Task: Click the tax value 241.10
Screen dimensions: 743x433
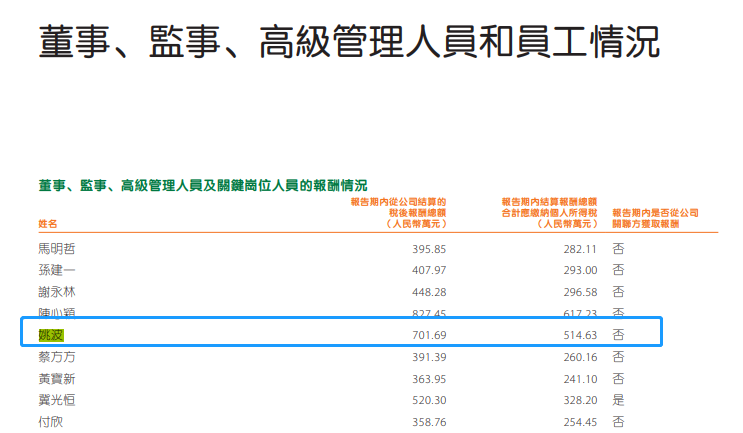Action: (x=580, y=379)
